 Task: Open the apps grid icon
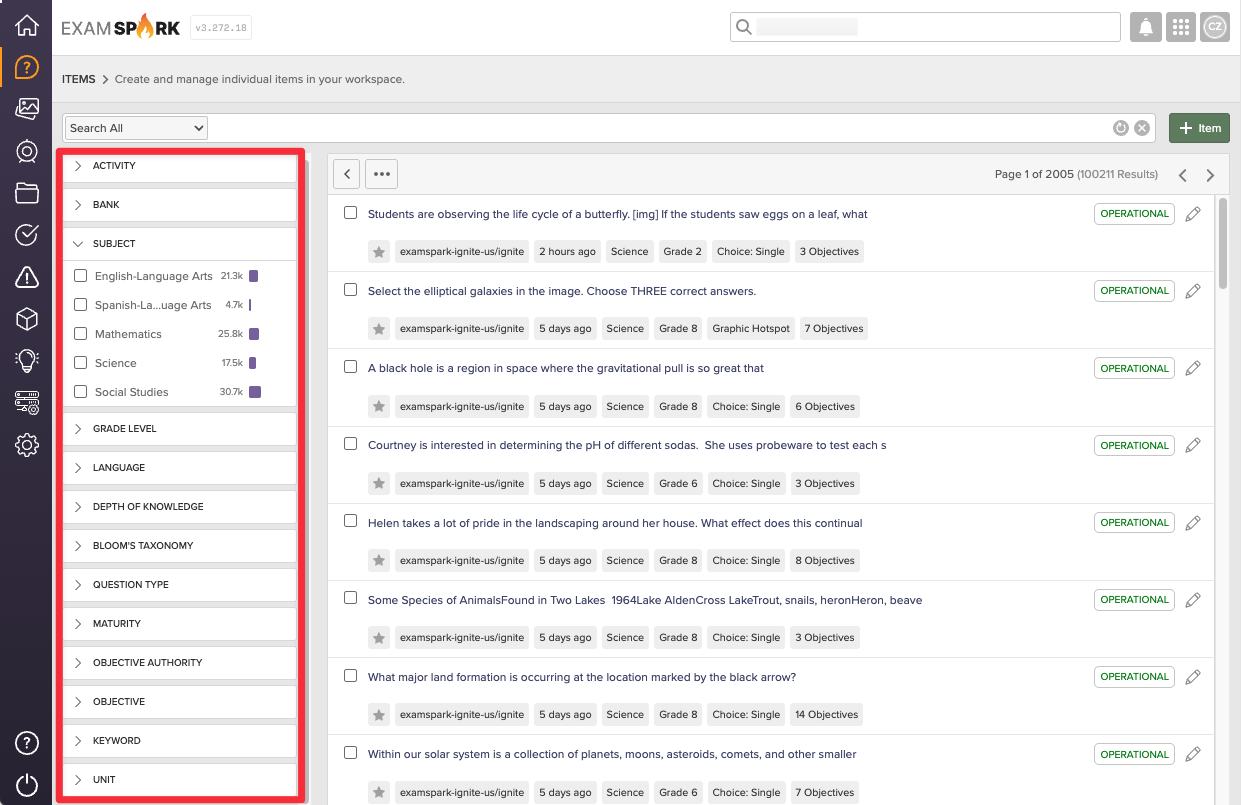(x=1181, y=27)
